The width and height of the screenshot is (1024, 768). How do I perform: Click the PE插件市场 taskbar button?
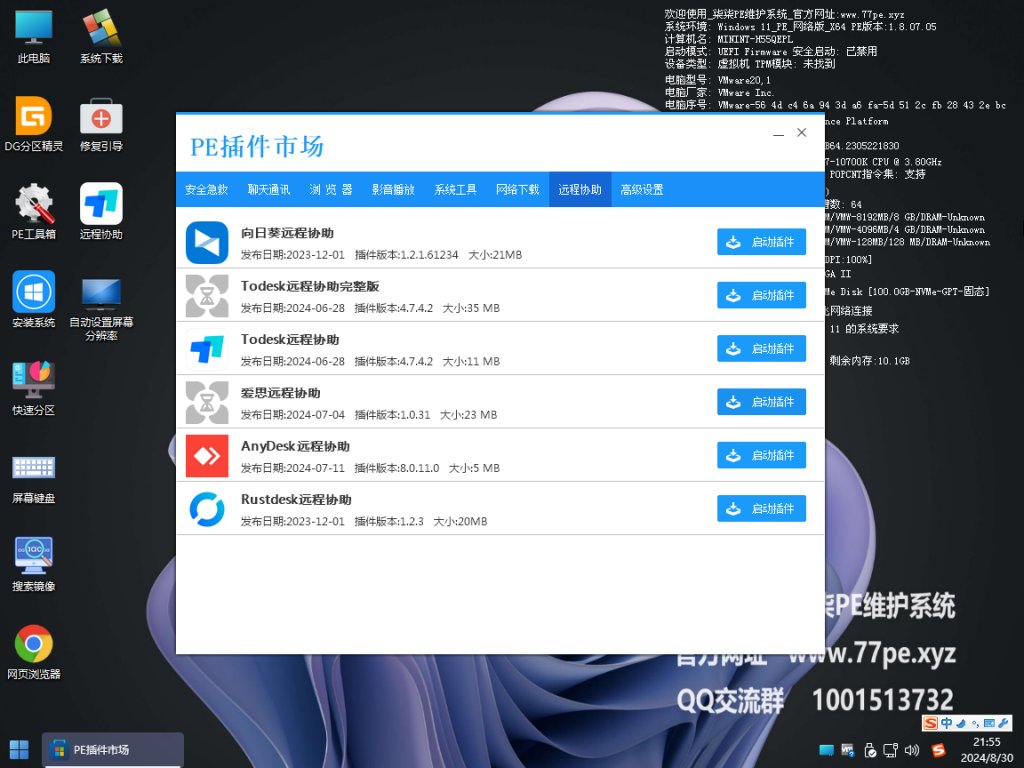point(113,750)
